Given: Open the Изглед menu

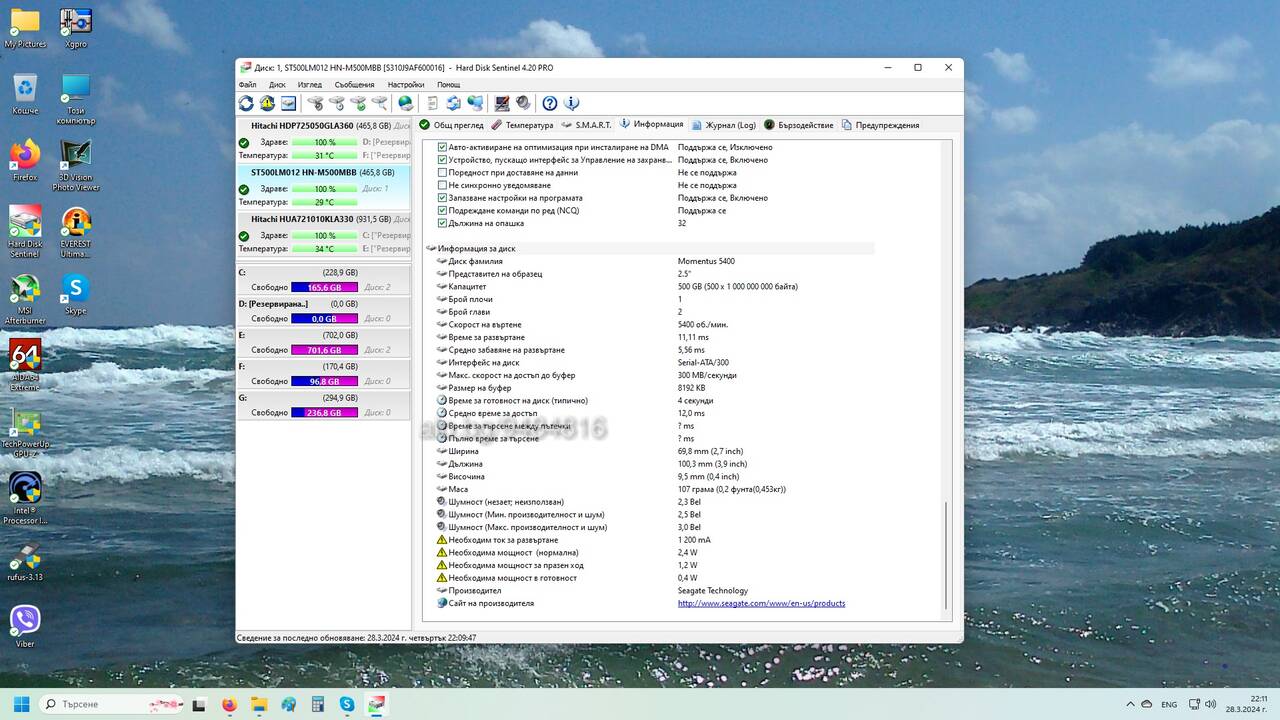Looking at the screenshot, I should [309, 85].
